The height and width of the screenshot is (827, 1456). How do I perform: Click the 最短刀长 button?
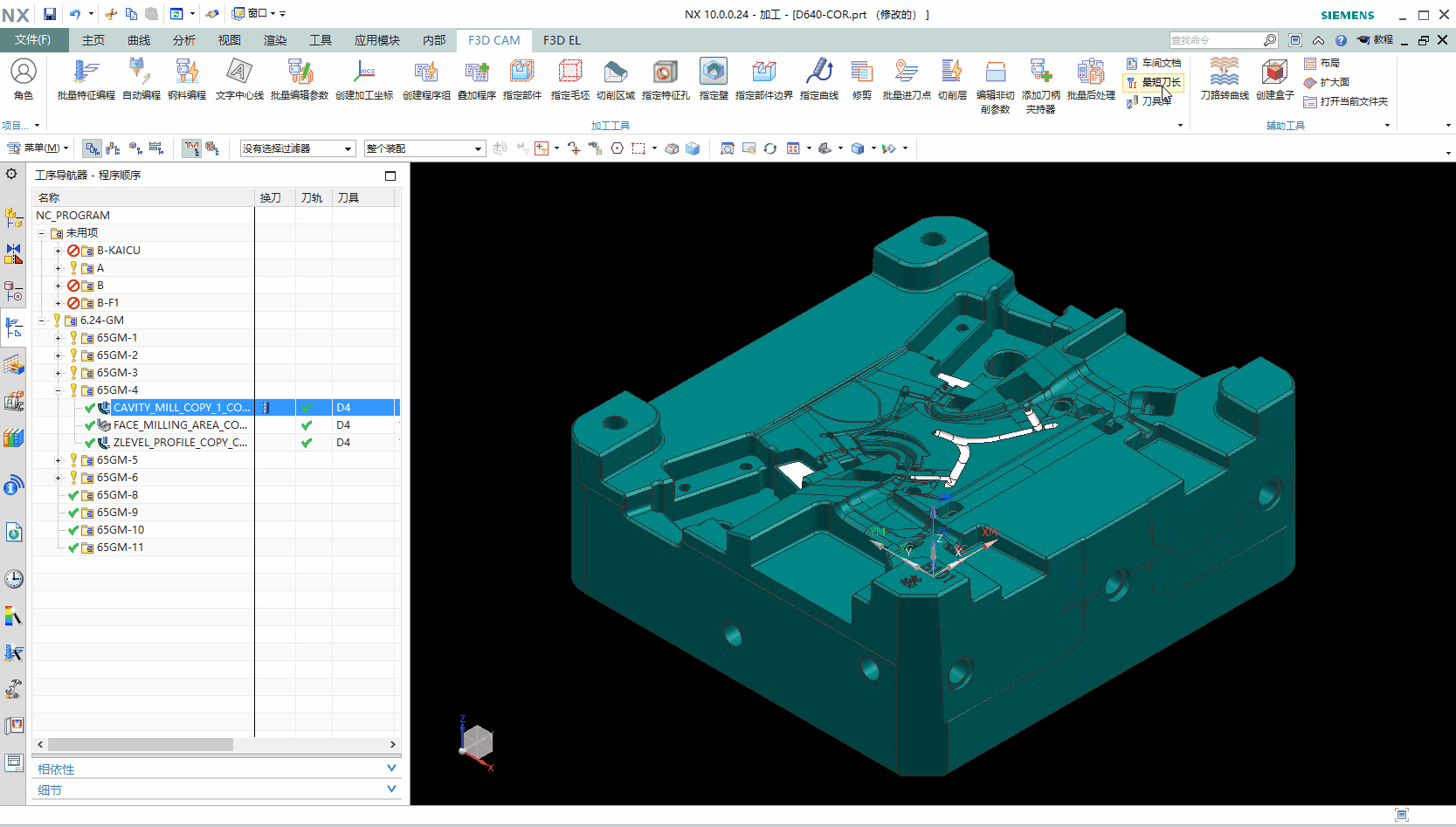(x=1154, y=82)
